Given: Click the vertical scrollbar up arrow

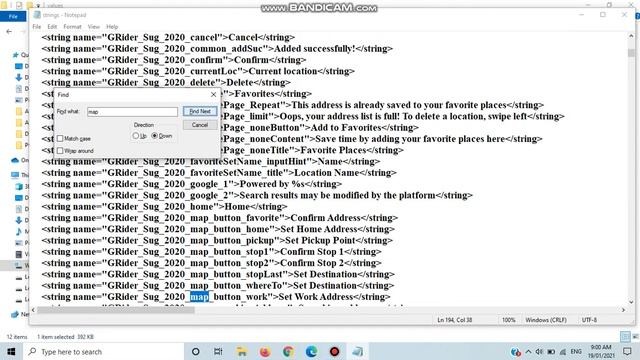Looking at the screenshot, I should pos(631,36).
